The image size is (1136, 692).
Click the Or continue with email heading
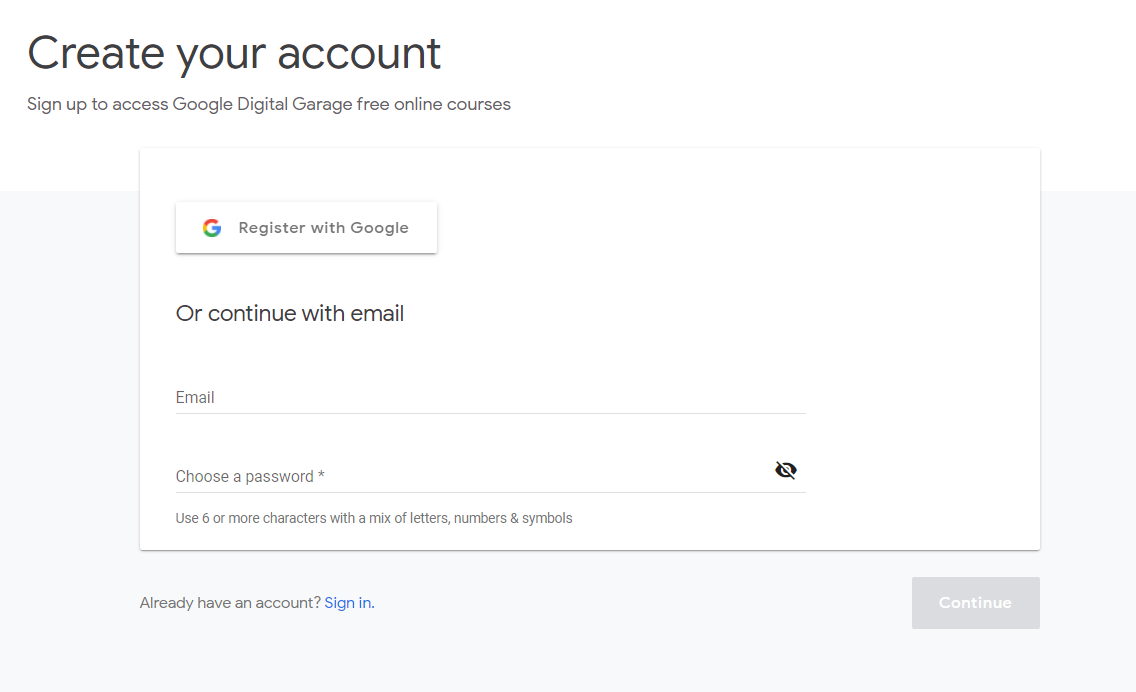tap(290, 314)
